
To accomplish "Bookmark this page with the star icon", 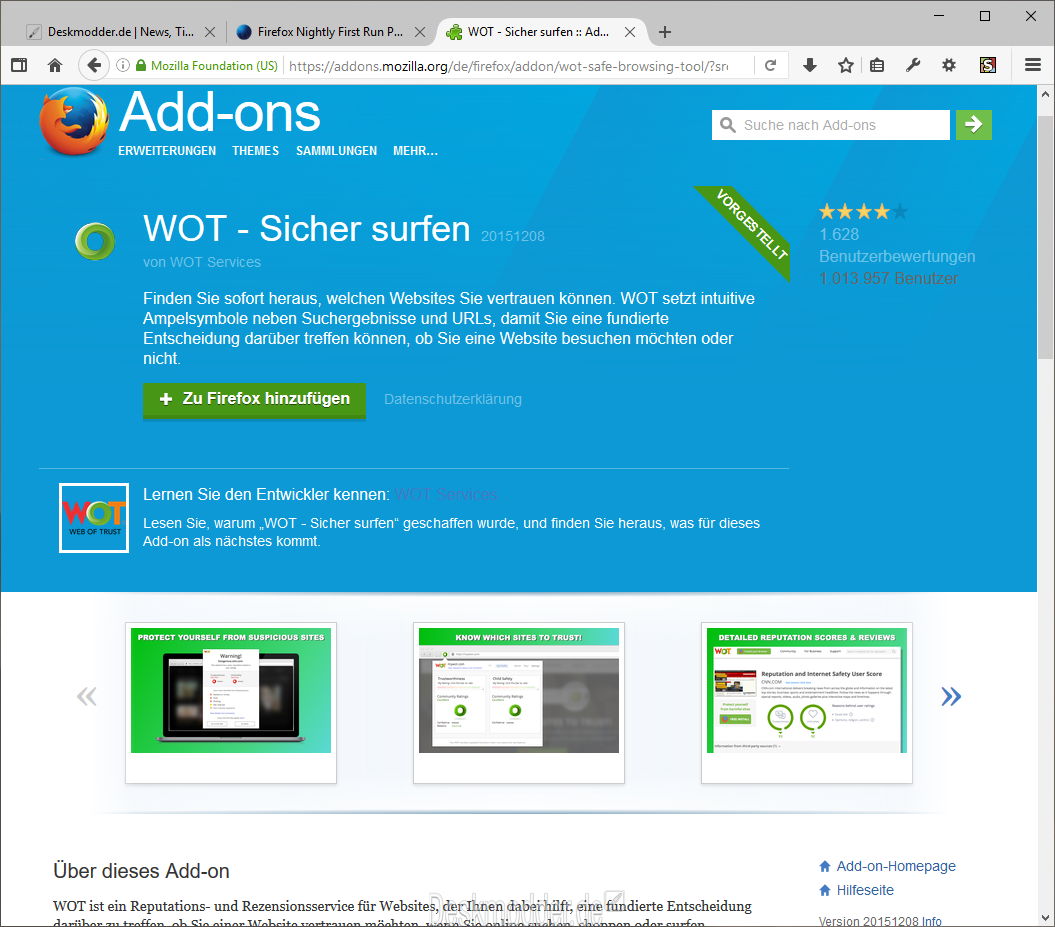I will click(x=846, y=65).
